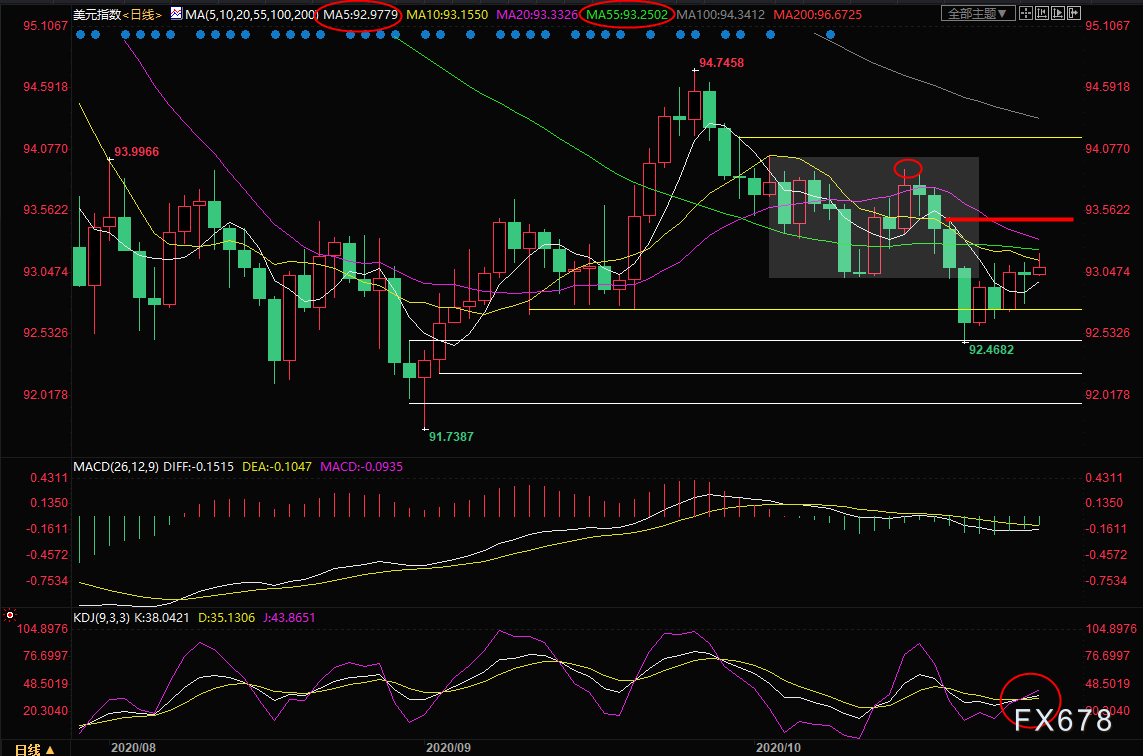
Task: Click the 93.9966 peak price label
Action: coord(136,152)
